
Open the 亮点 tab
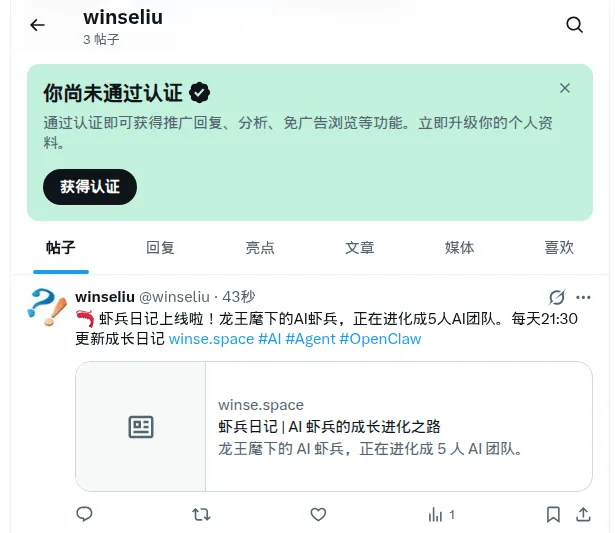point(260,248)
